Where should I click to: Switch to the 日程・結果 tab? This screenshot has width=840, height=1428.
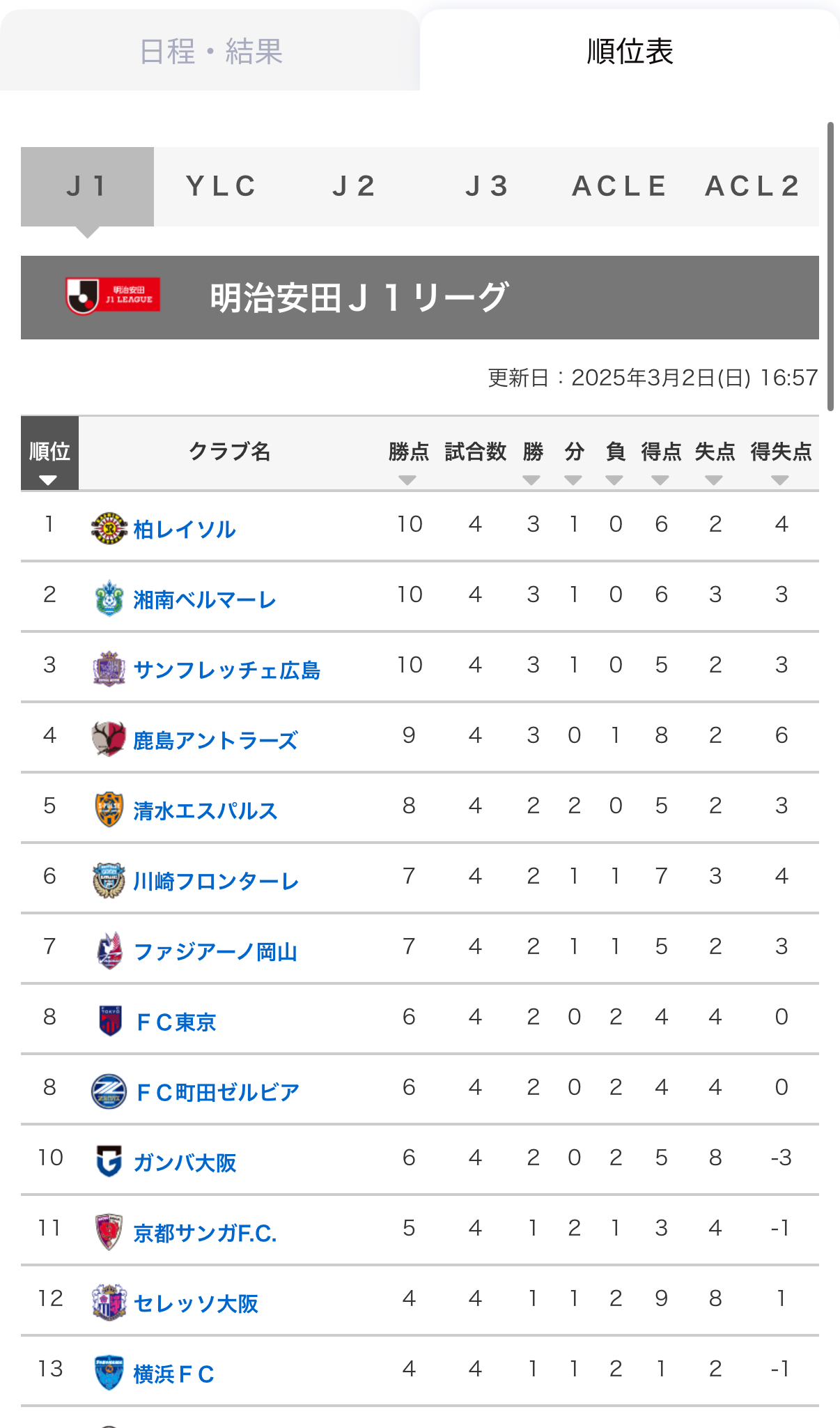[x=210, y=50]
